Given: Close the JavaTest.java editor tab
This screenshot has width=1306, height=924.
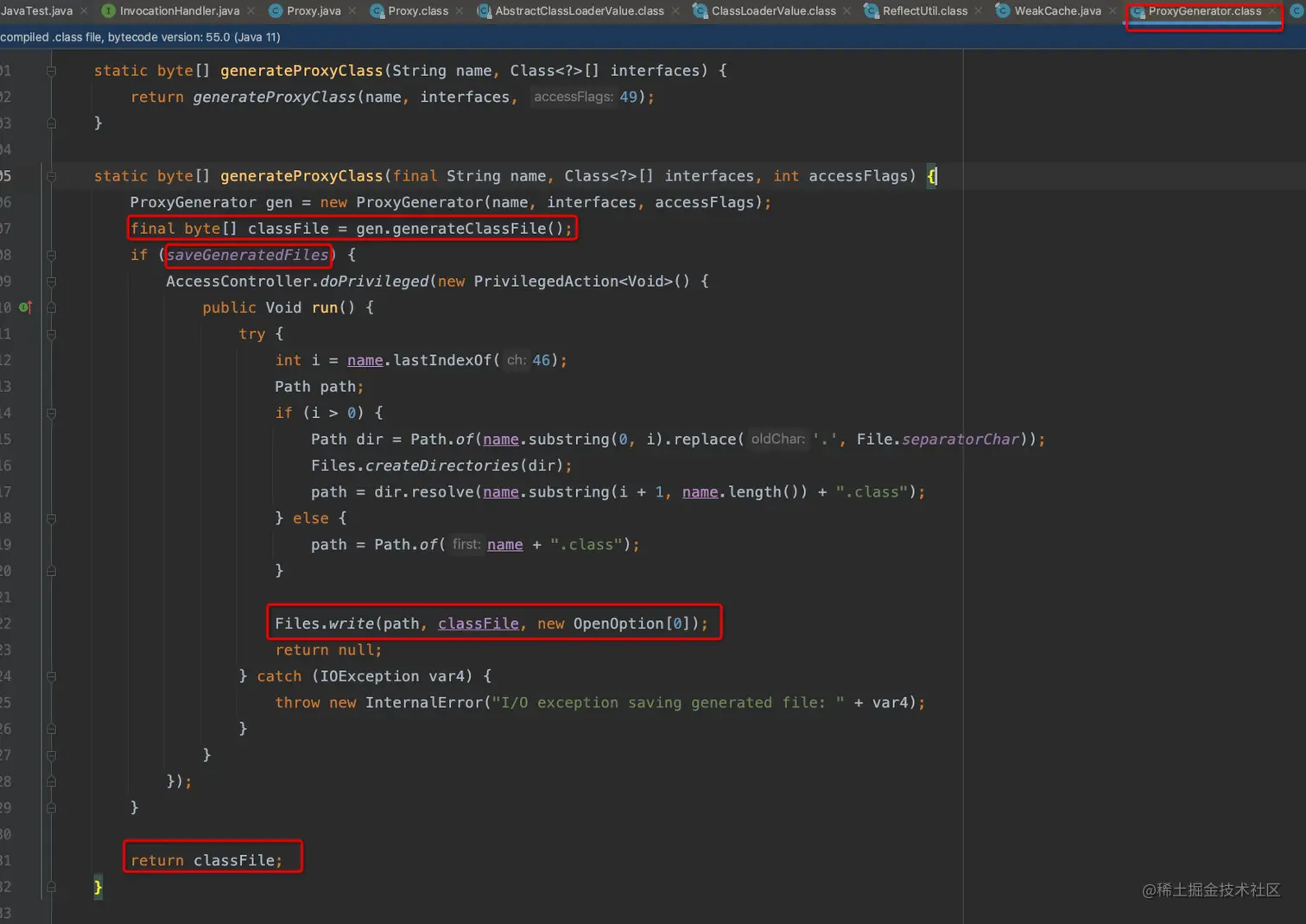Looking at the screenshot, I should (x=84, y=11).
